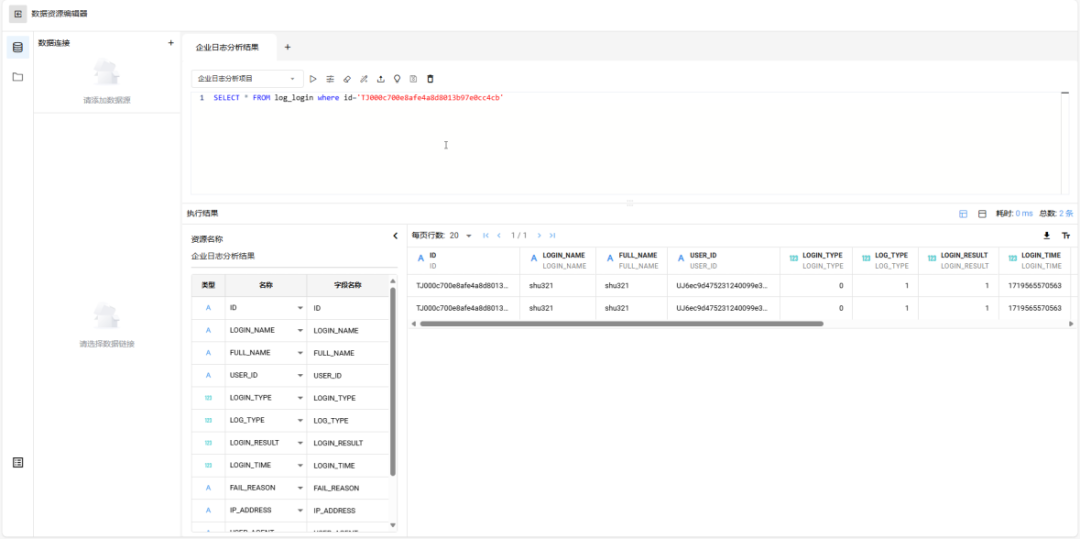The width and height of the screenshot is (1080, 539).
Task: Click the scroll-right arrow of results scrollbar
Action: coord(1071,323)
